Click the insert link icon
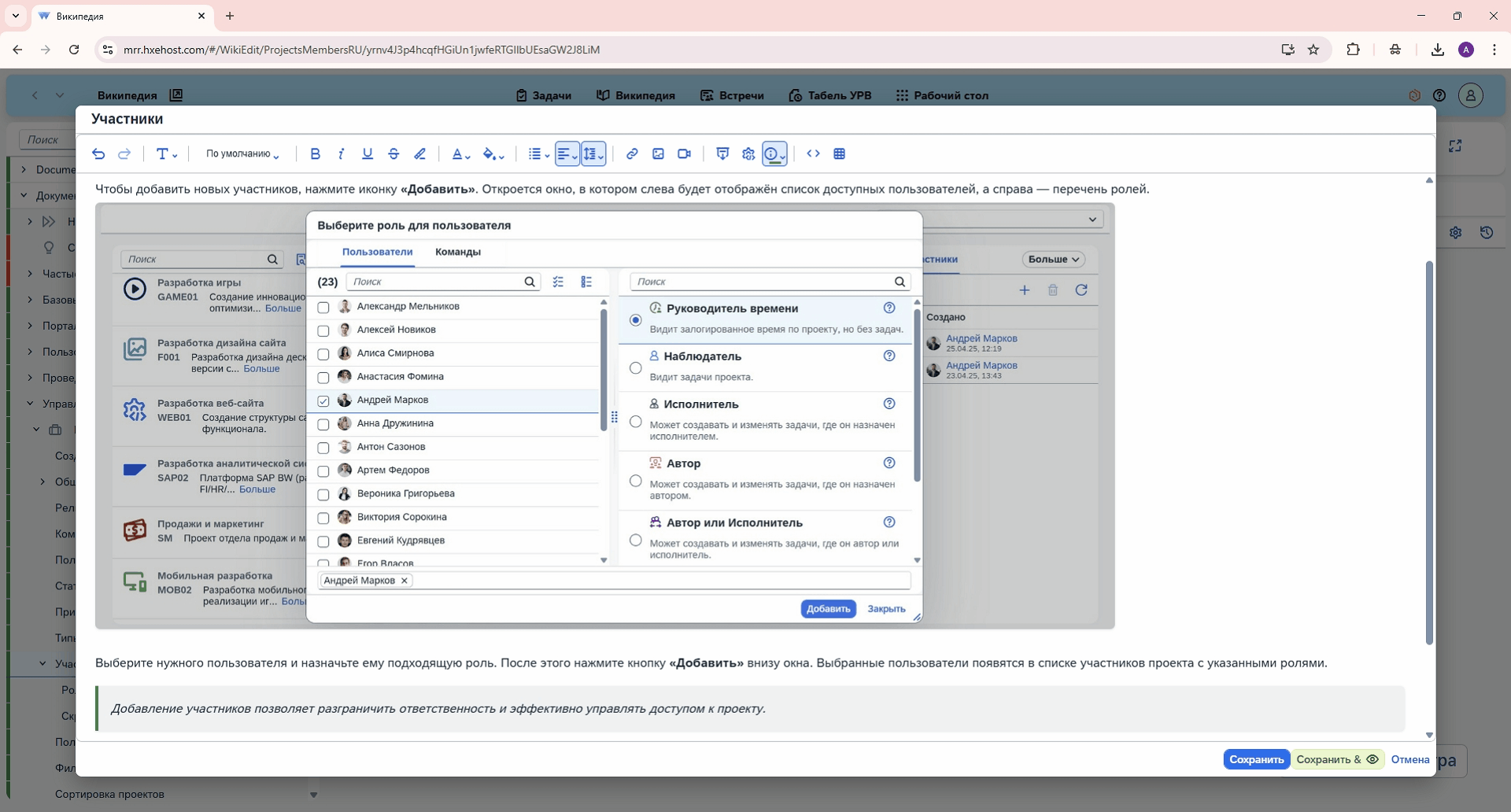 pyautogui.click(x=632, y=154)
